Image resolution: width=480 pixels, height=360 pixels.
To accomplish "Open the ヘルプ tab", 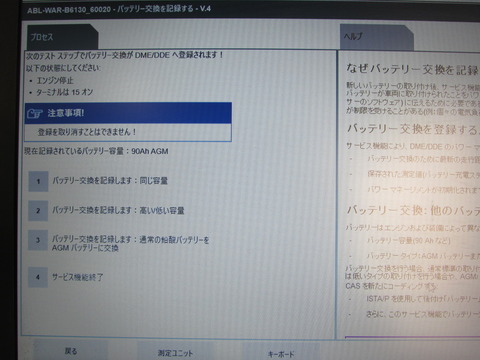I will click(x=377, y=37).
